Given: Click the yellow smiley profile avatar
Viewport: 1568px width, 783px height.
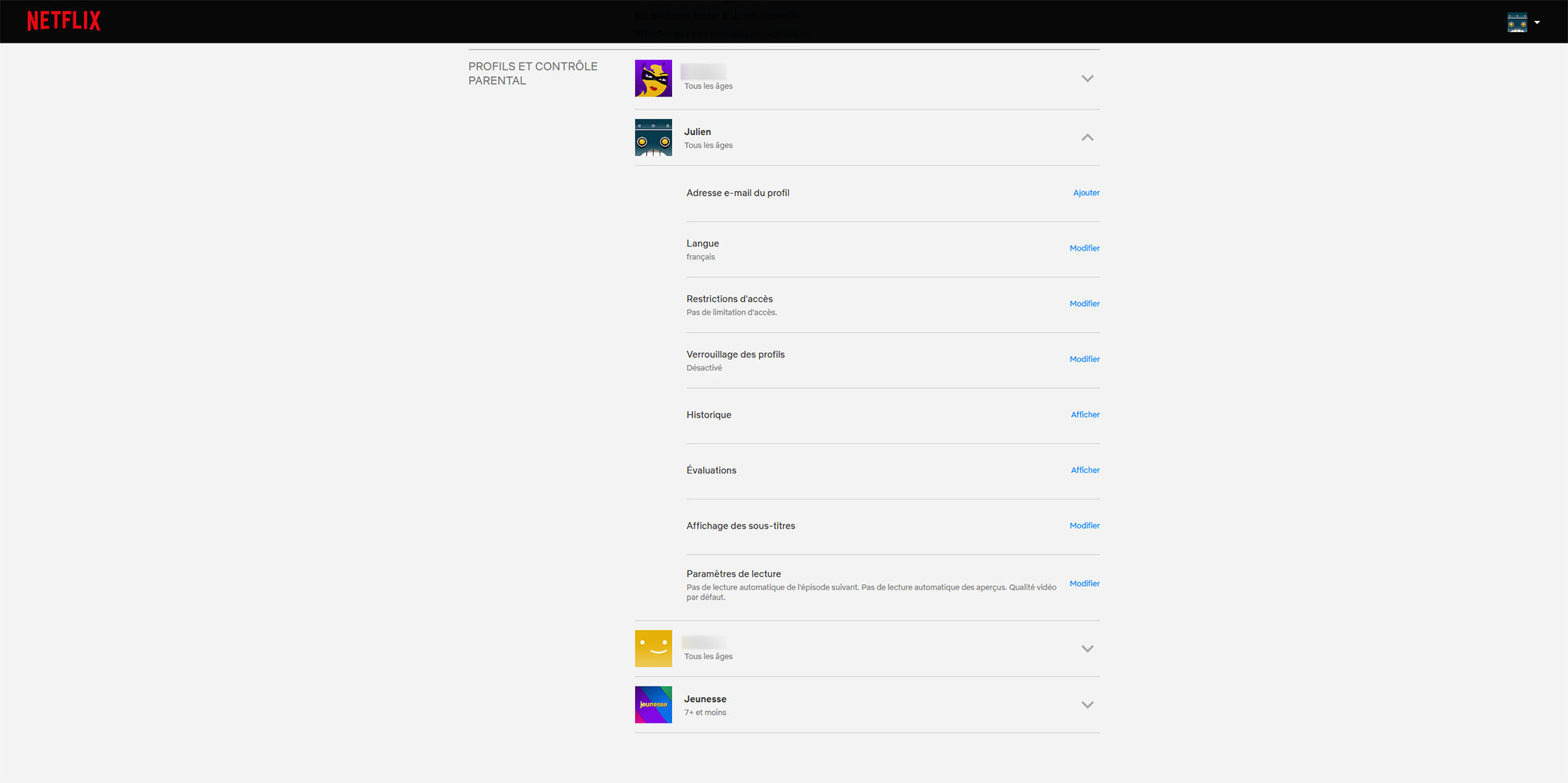Looking at the screenshot, I should coord(653,648).
